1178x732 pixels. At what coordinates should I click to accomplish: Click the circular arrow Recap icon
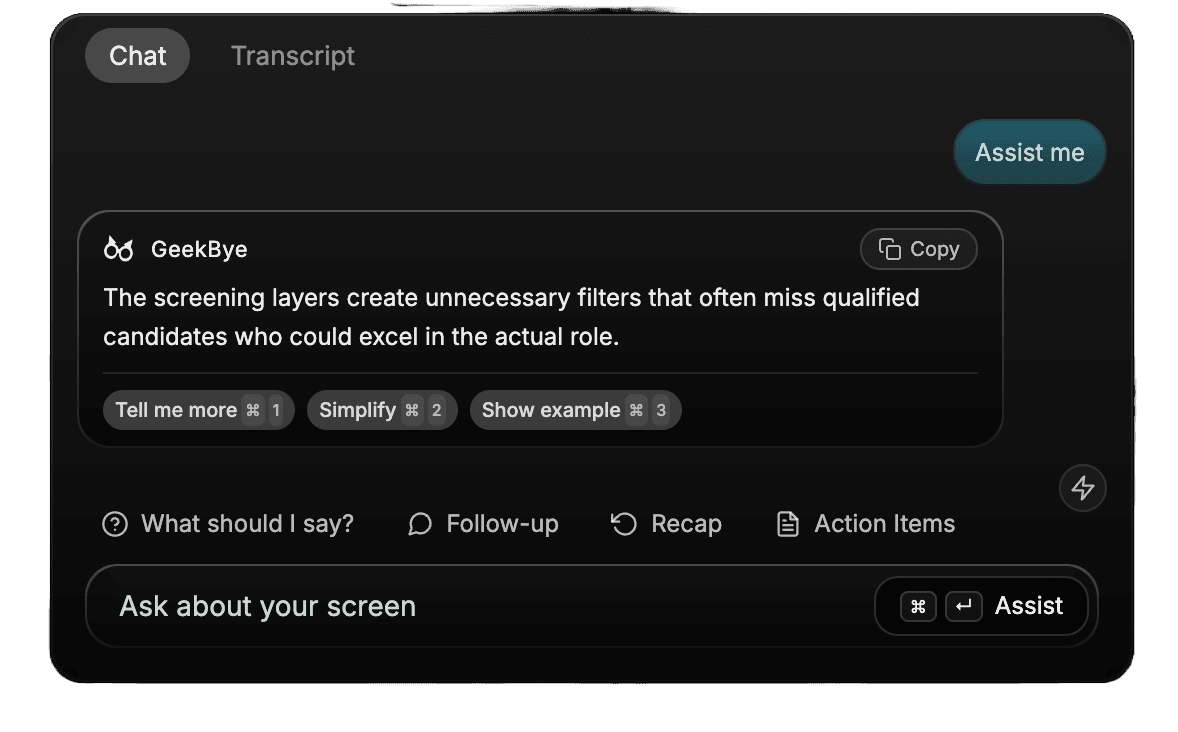click(x=622, y=523)
